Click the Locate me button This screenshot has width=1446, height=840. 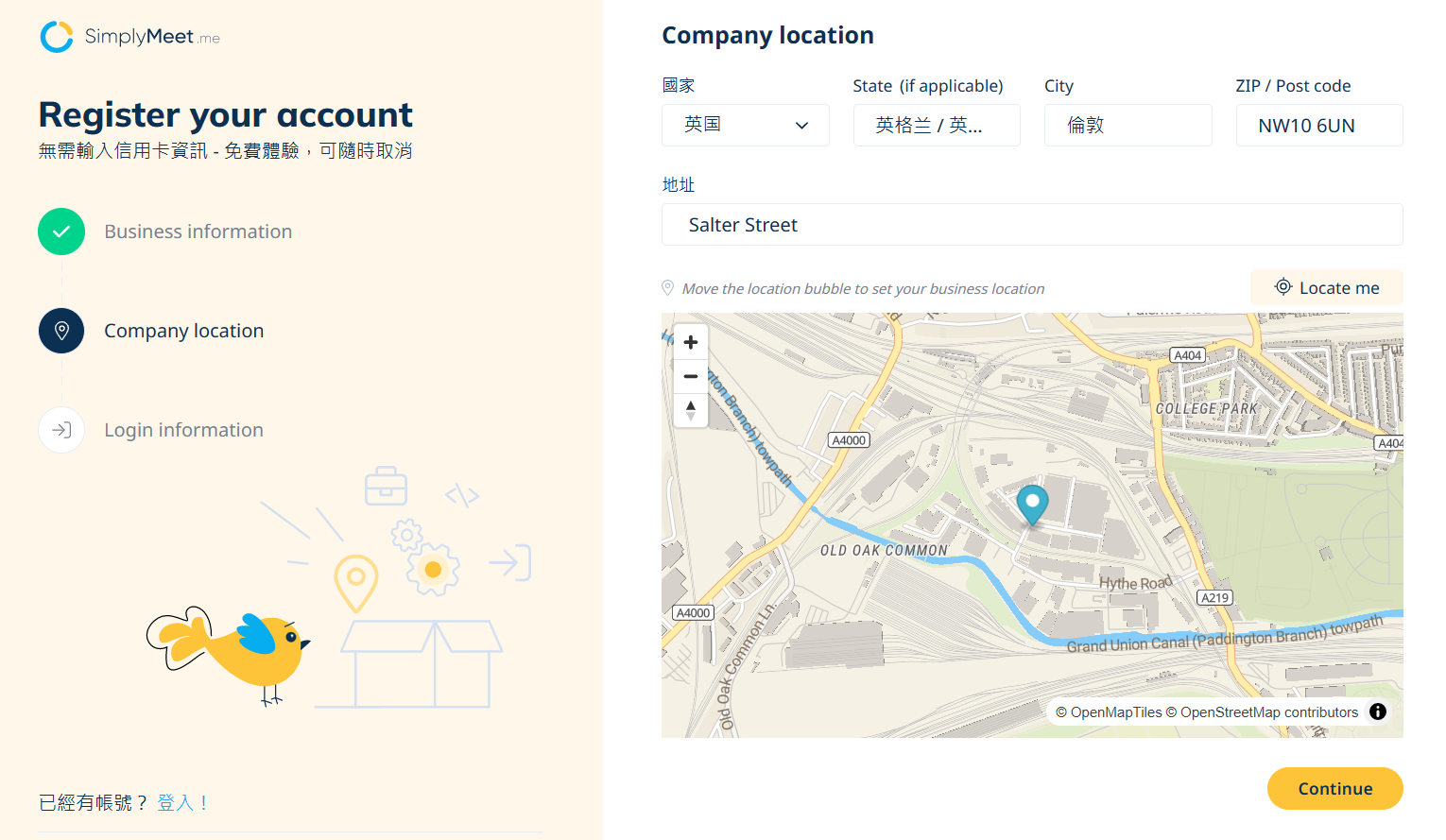[x=1327, y=287]
